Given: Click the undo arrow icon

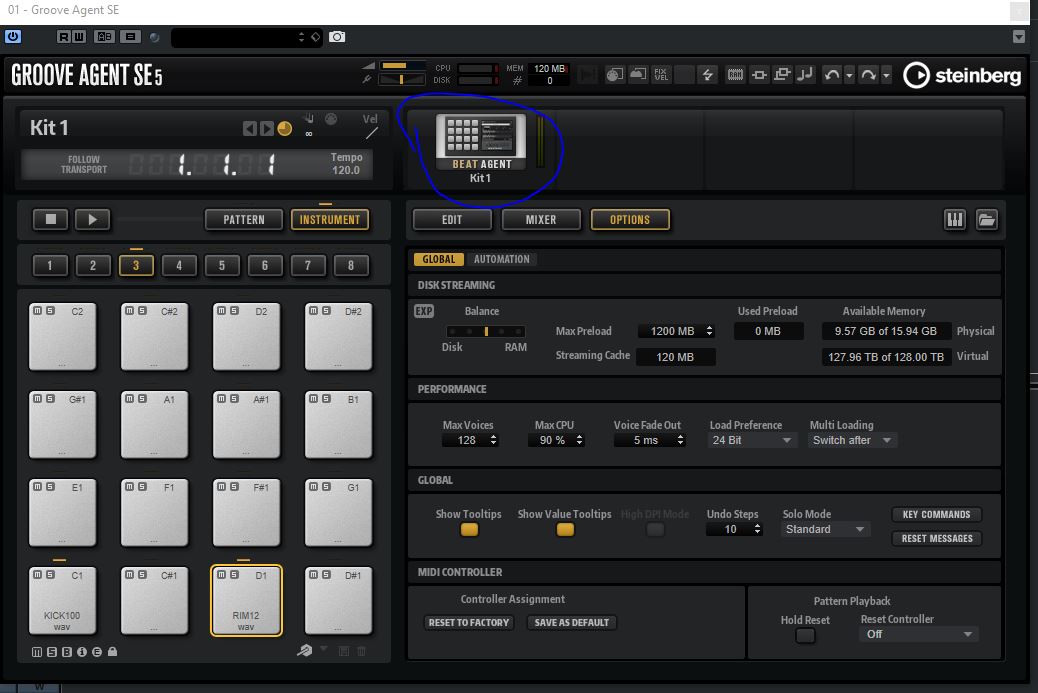Looking at the screenshot, I should pyautogui.click(x=831, y=75).
